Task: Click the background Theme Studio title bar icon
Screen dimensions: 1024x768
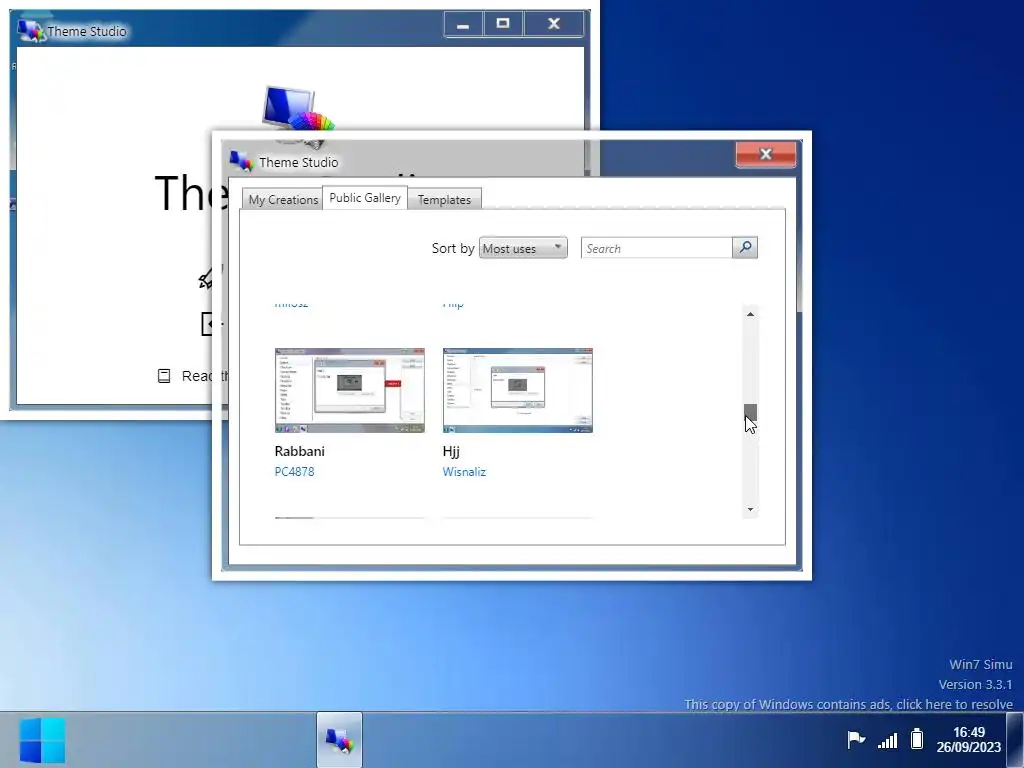Action: 31,31
